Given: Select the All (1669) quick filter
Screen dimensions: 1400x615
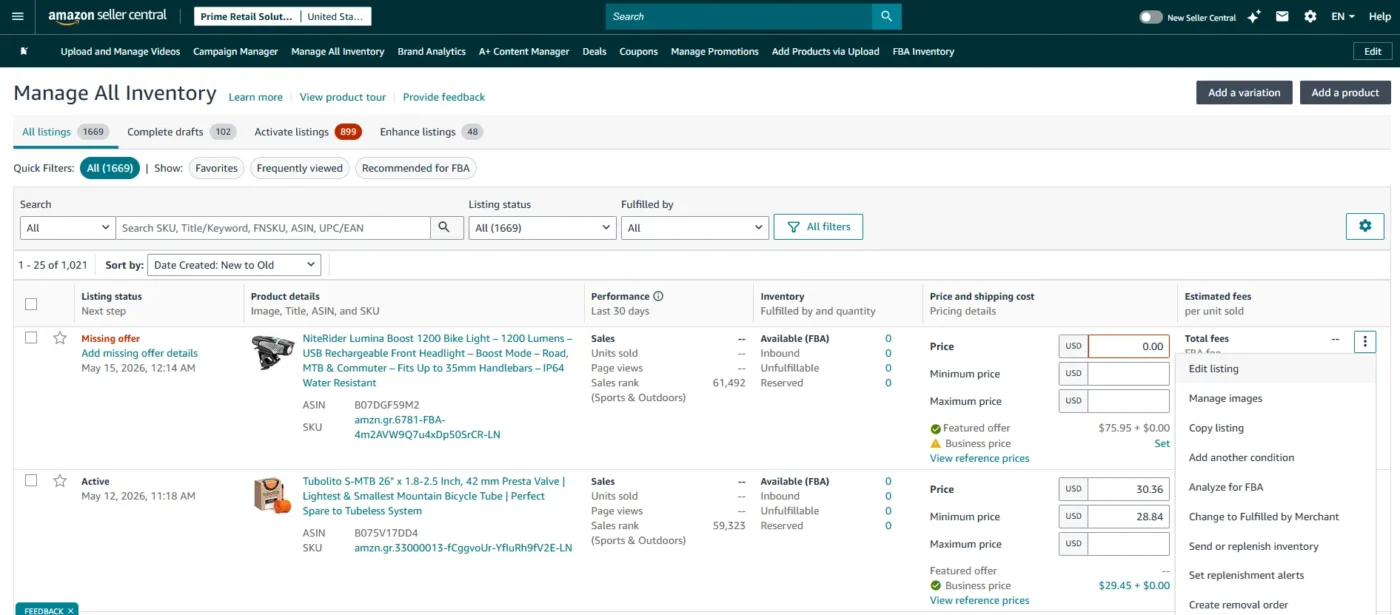Looking at the screenshot, I should coord(110,168).
